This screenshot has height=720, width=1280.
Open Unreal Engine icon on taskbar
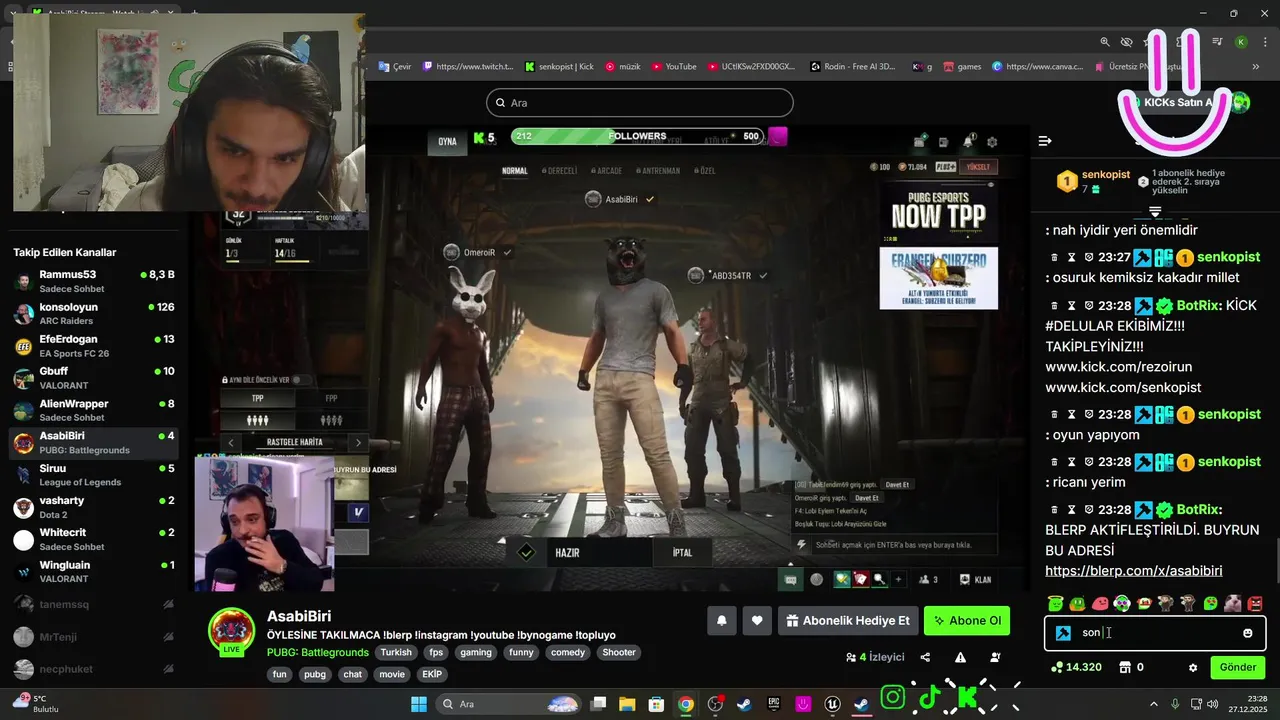click(x=832, y=704)
